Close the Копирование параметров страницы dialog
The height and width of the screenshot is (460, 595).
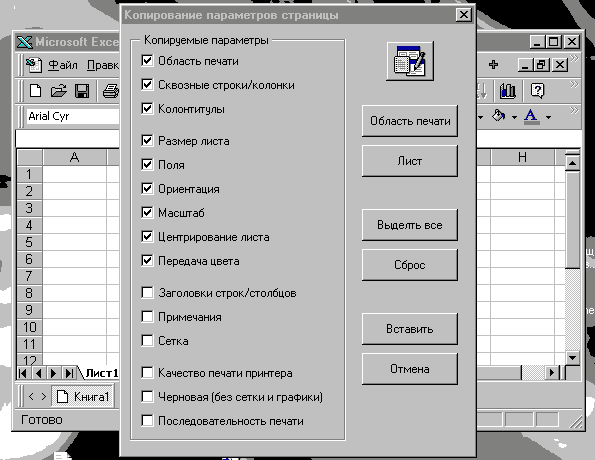point(464,15)
